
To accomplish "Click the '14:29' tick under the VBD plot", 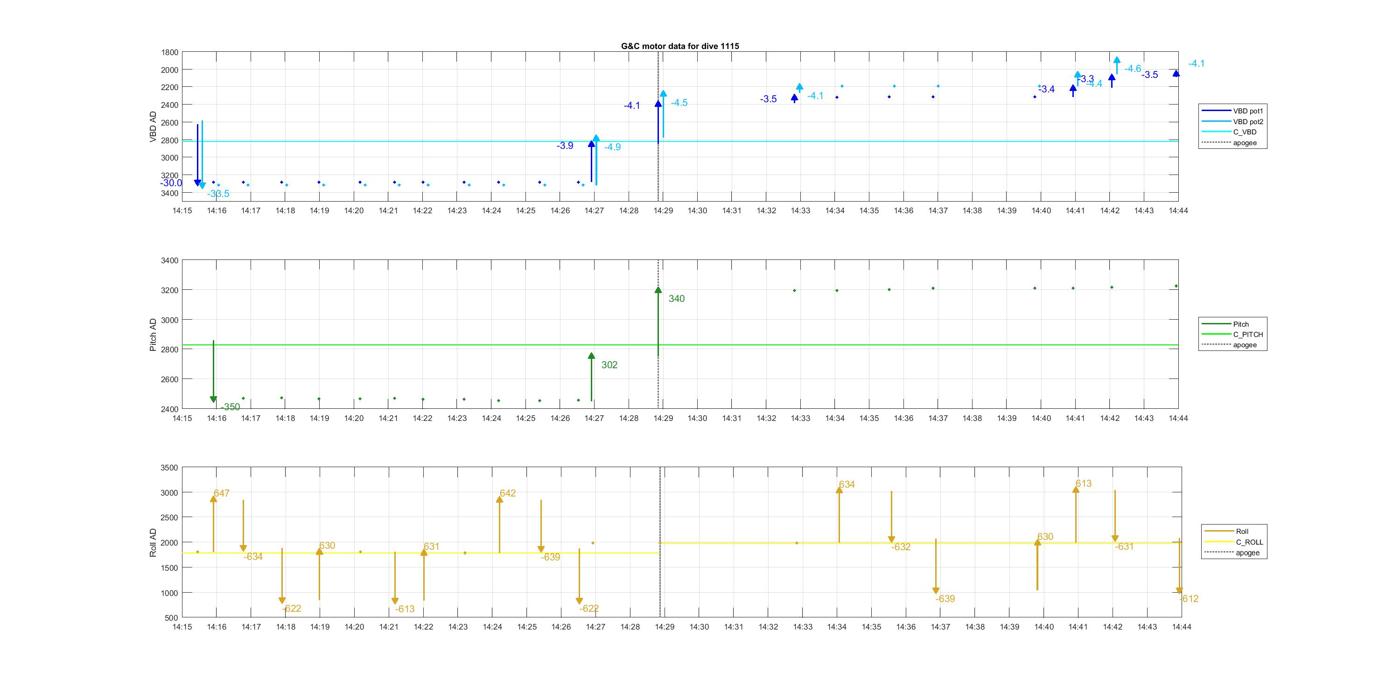I will 663,211.
